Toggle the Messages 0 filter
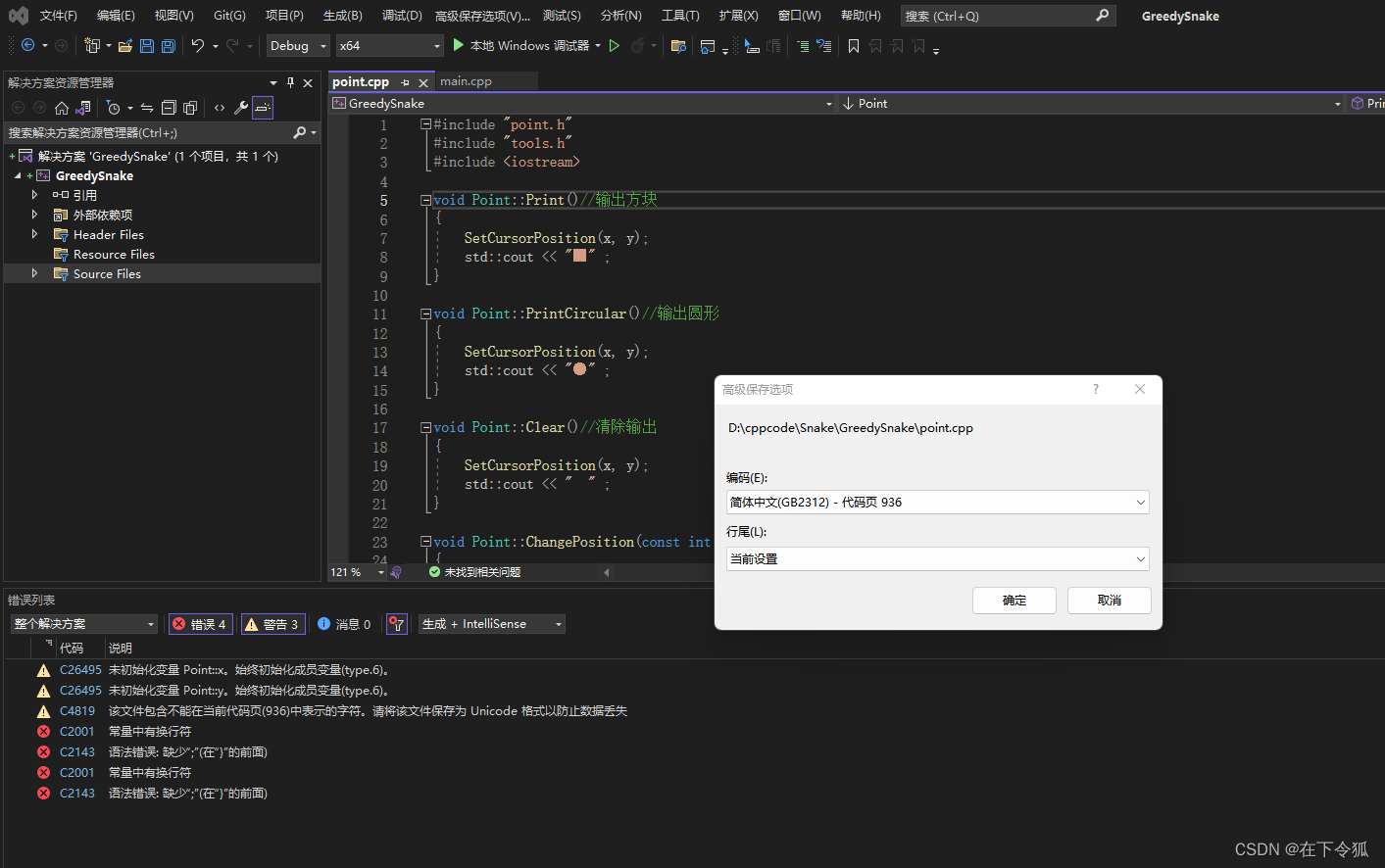Viewport: 1385px width, 868px height. point(344,624)
